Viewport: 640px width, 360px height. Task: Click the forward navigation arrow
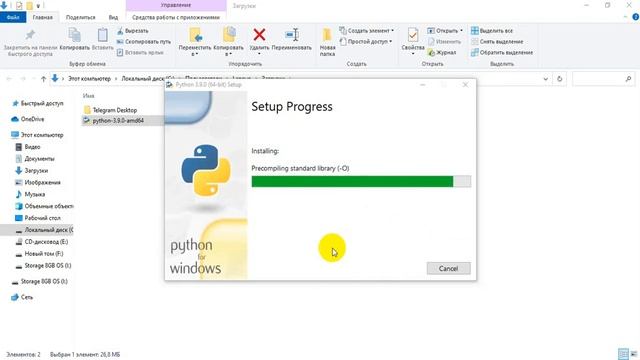(x=23, y=79)
